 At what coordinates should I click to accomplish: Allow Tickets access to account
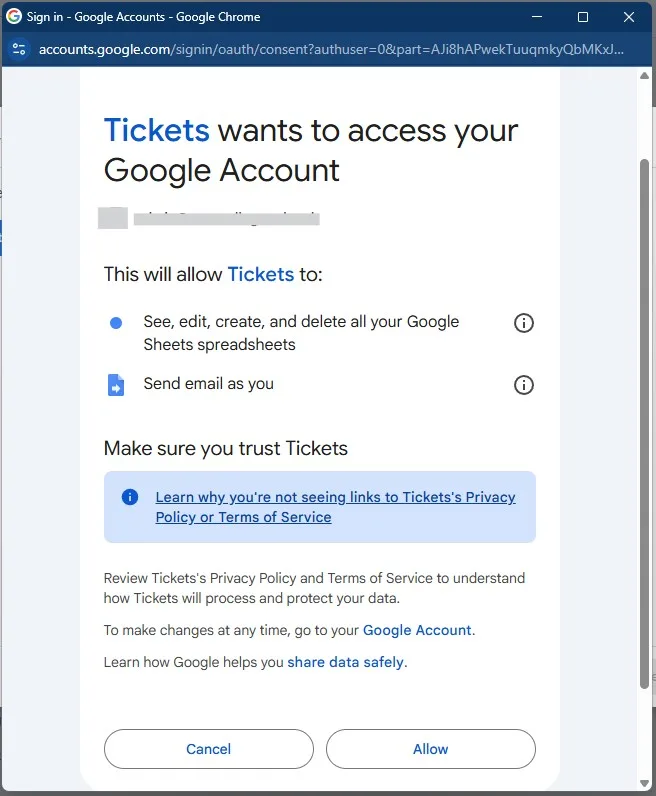click(x=431, y=749)
